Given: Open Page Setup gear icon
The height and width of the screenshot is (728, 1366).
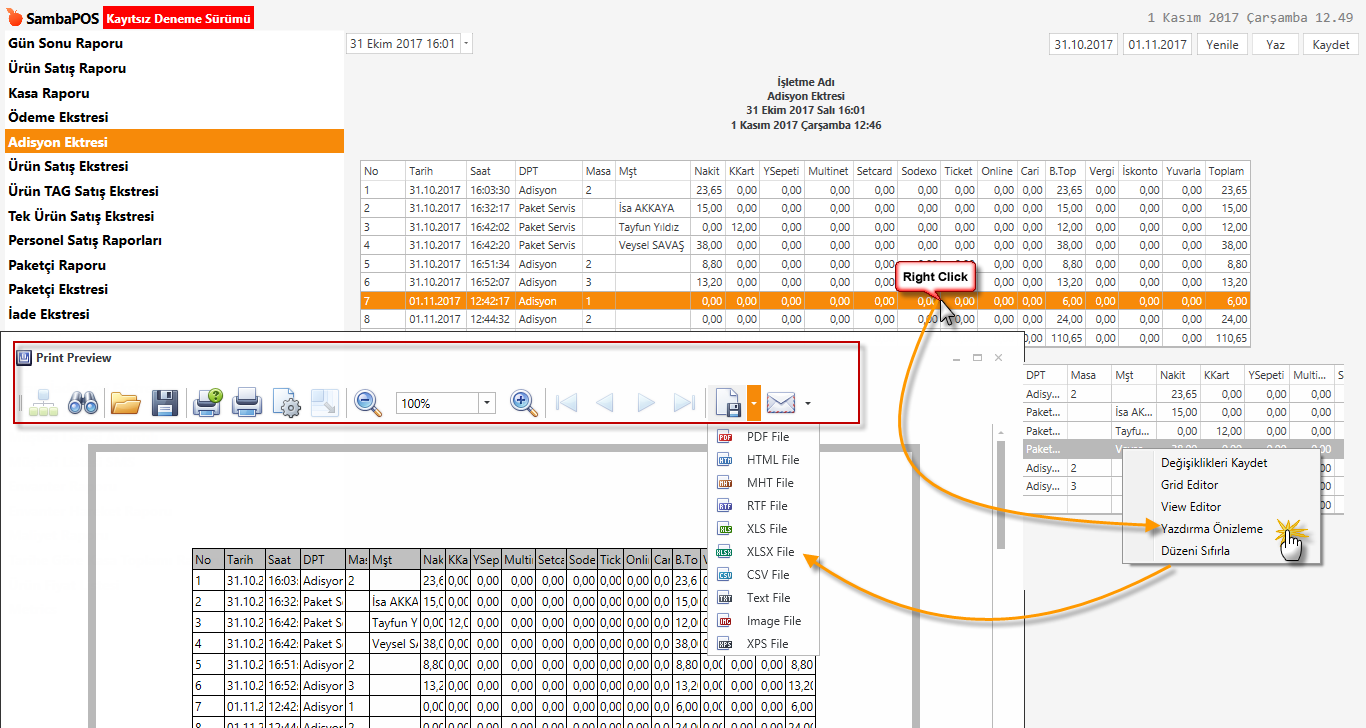Looking at the screenshot, I should tap(286, 403).
